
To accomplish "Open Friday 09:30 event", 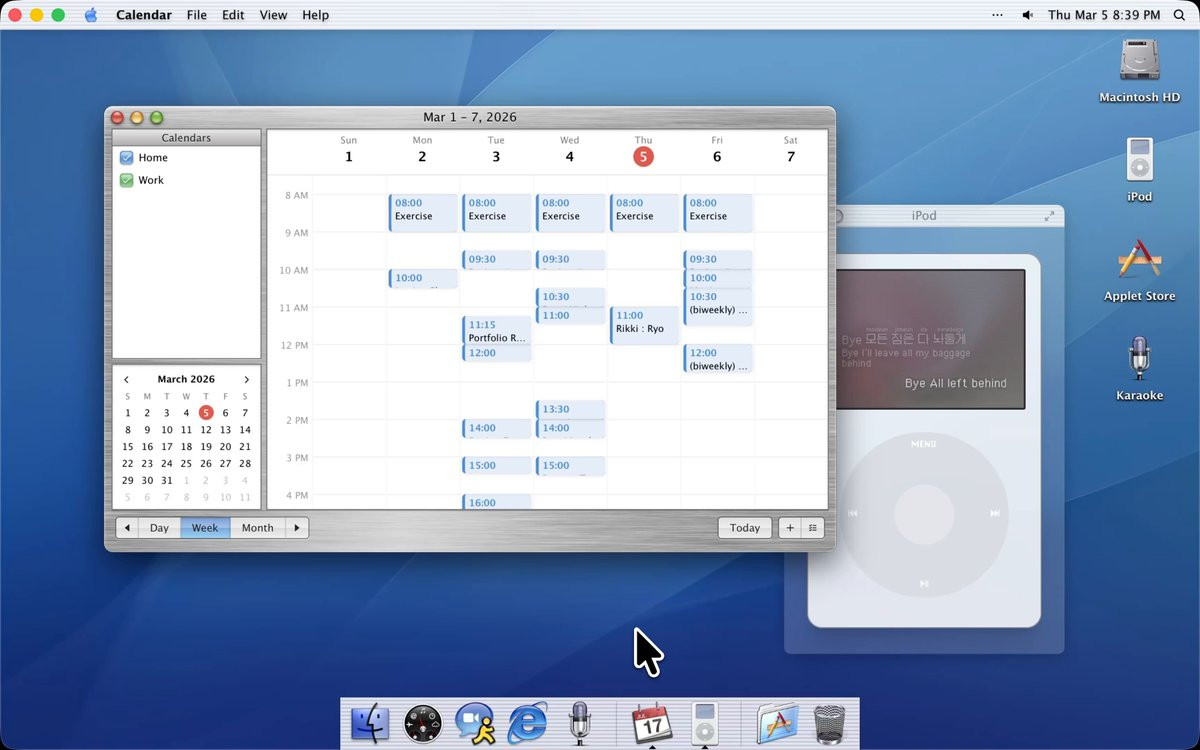I will (x=718, y=260).
